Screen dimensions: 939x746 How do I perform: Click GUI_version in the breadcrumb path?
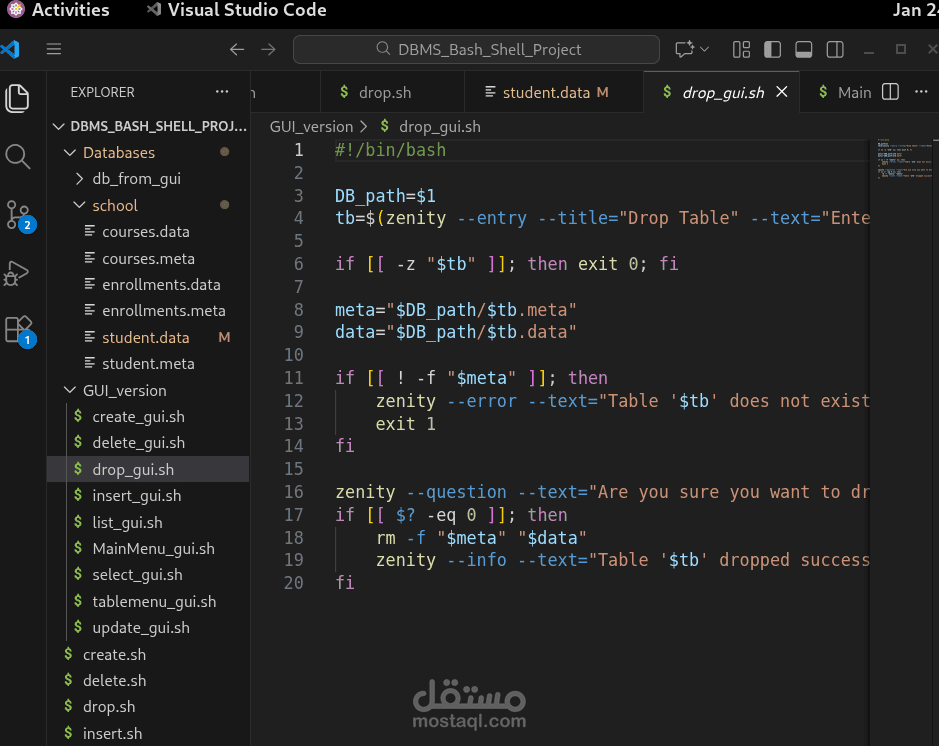[x=311, y=127]
